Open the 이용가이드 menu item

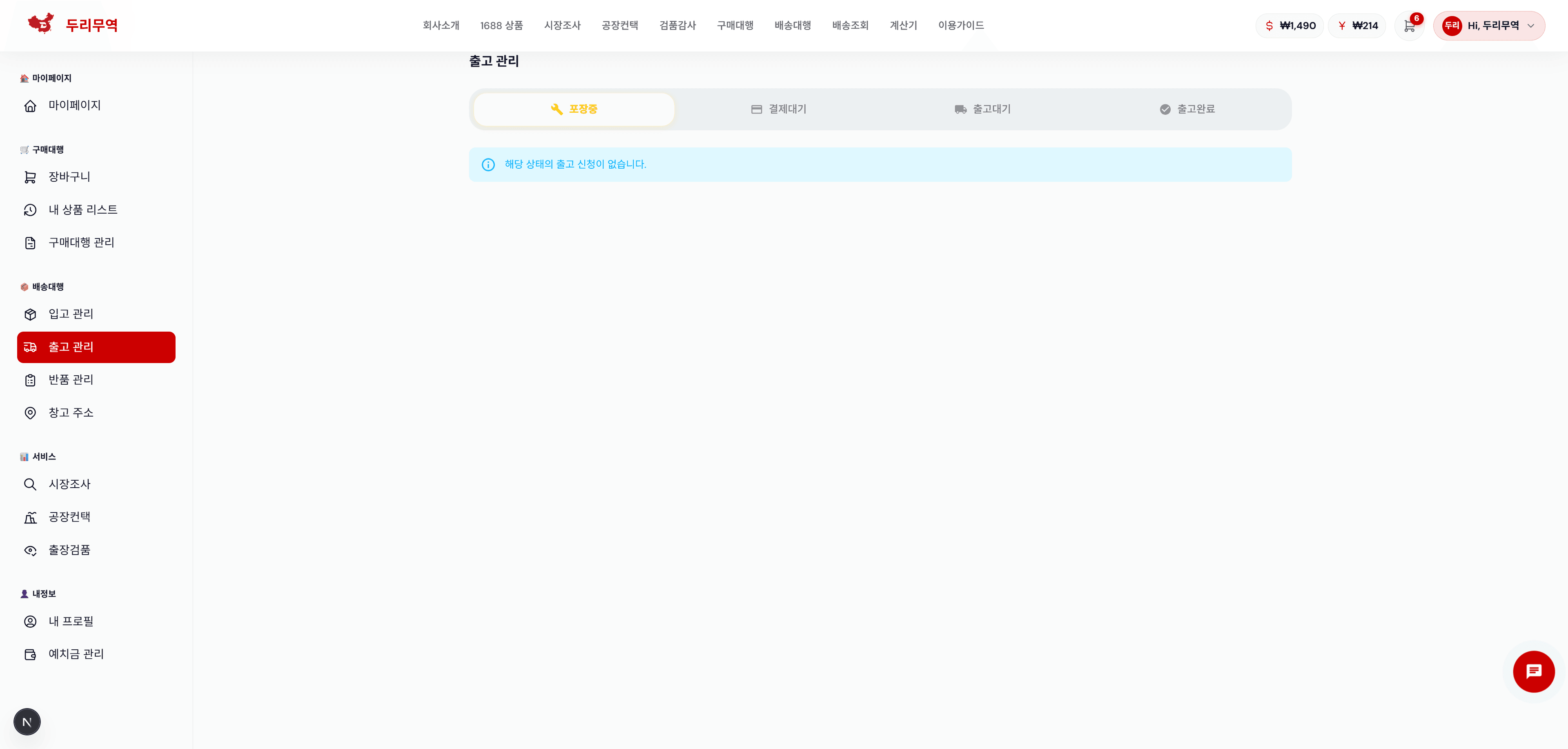pyautogui.click(x=960, y=26)
